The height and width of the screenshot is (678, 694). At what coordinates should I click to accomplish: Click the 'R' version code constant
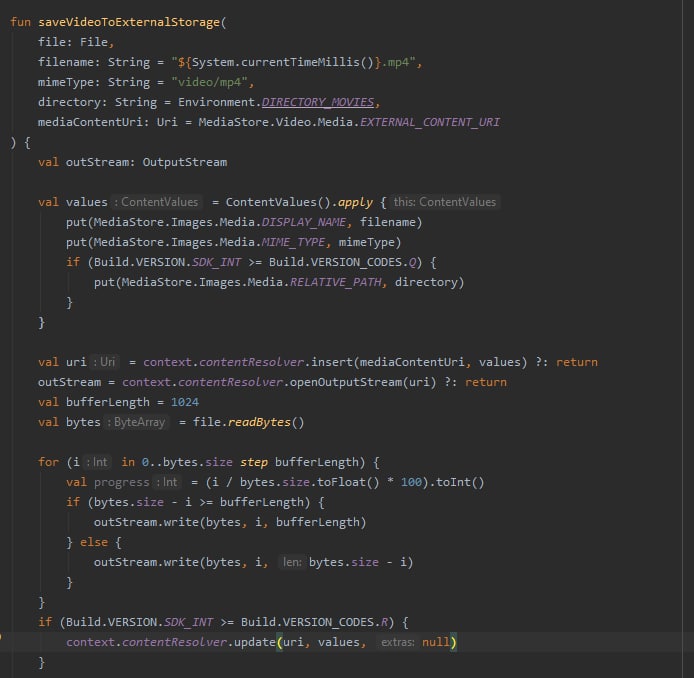pos(384,622)
